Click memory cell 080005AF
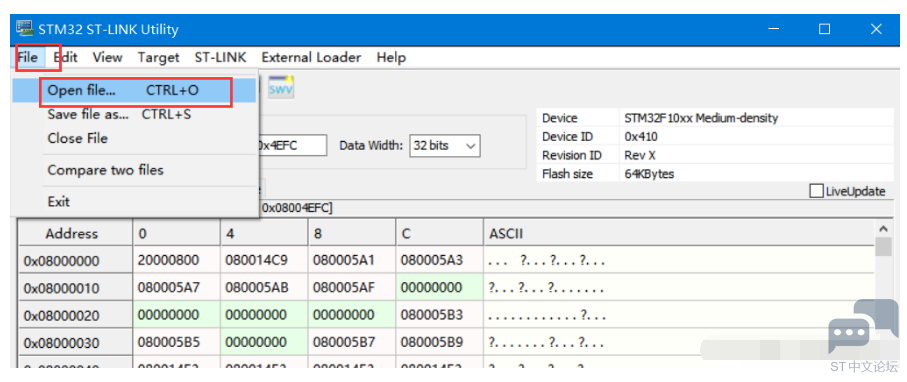 tap(352, 288)
